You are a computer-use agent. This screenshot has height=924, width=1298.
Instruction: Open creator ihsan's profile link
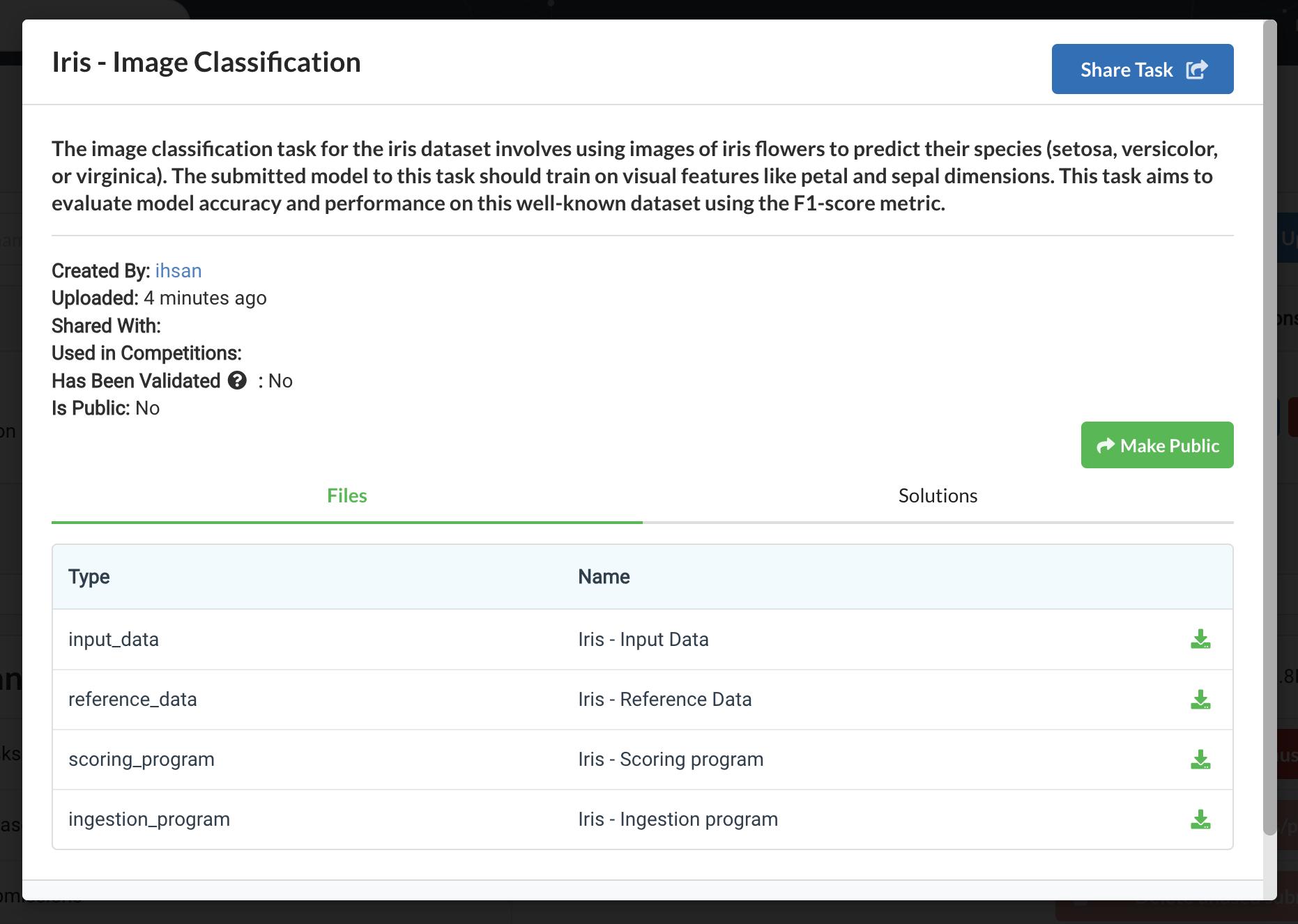pos(178,270)
